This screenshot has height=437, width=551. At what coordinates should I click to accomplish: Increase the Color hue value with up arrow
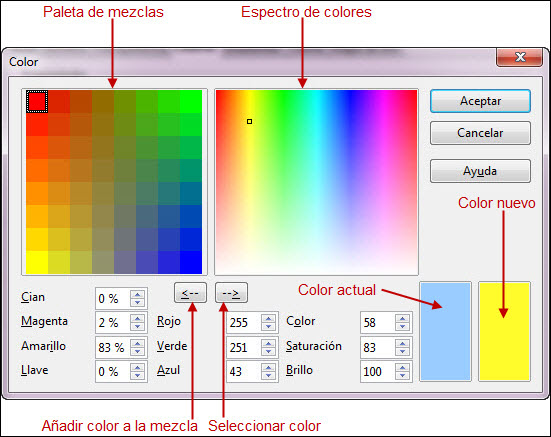(x=402, y=318)
